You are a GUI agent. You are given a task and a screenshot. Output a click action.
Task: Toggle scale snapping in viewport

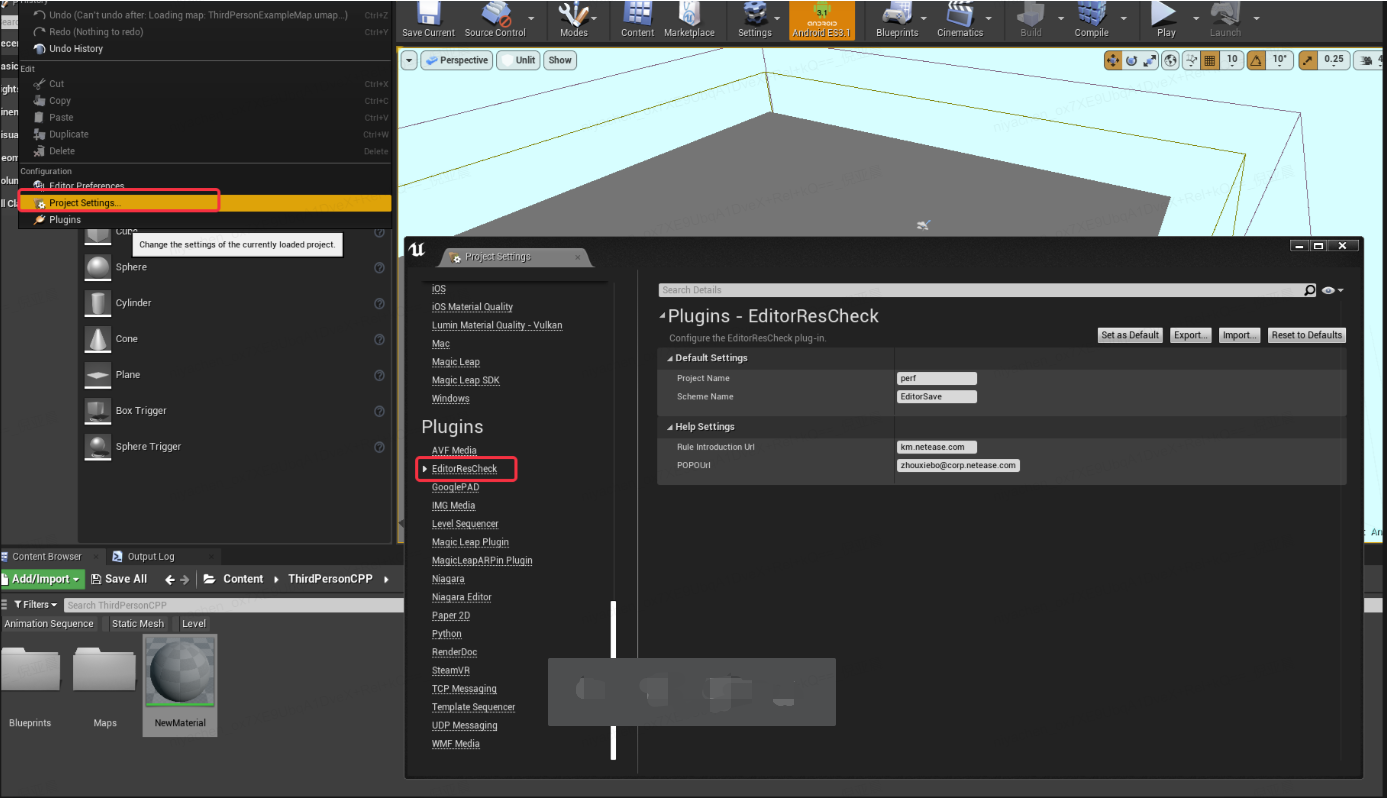click(1308, 60)
